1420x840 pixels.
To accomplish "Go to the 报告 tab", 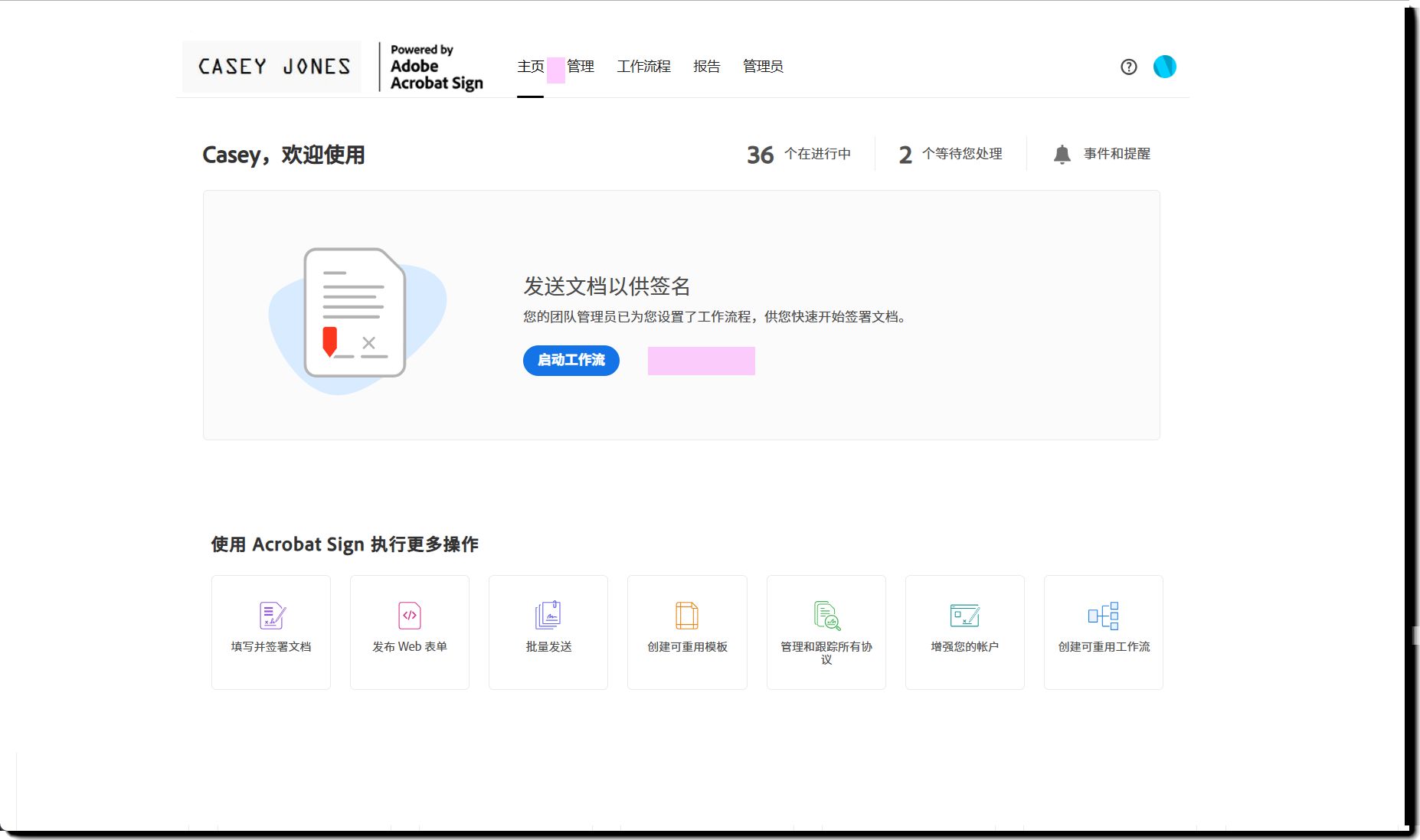I will coord(706,67).
